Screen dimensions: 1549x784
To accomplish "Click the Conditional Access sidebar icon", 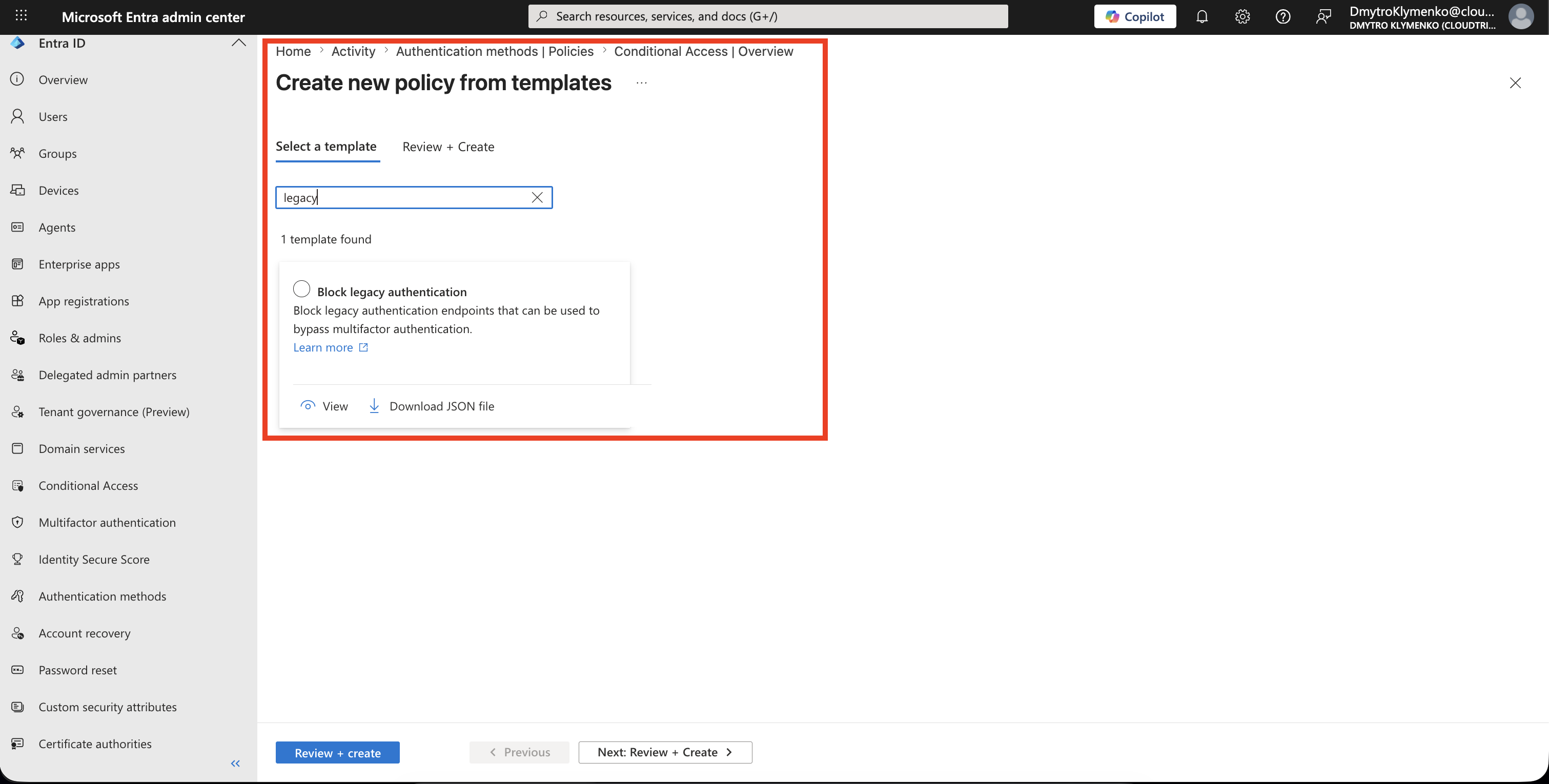I will coord(17,485).
